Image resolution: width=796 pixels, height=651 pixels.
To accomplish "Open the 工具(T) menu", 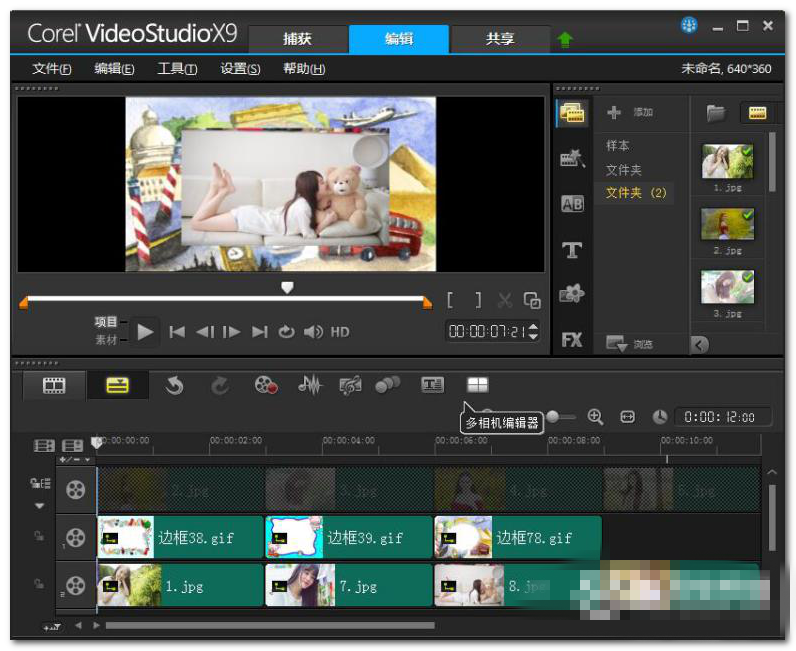I will [x=177, y=69].
